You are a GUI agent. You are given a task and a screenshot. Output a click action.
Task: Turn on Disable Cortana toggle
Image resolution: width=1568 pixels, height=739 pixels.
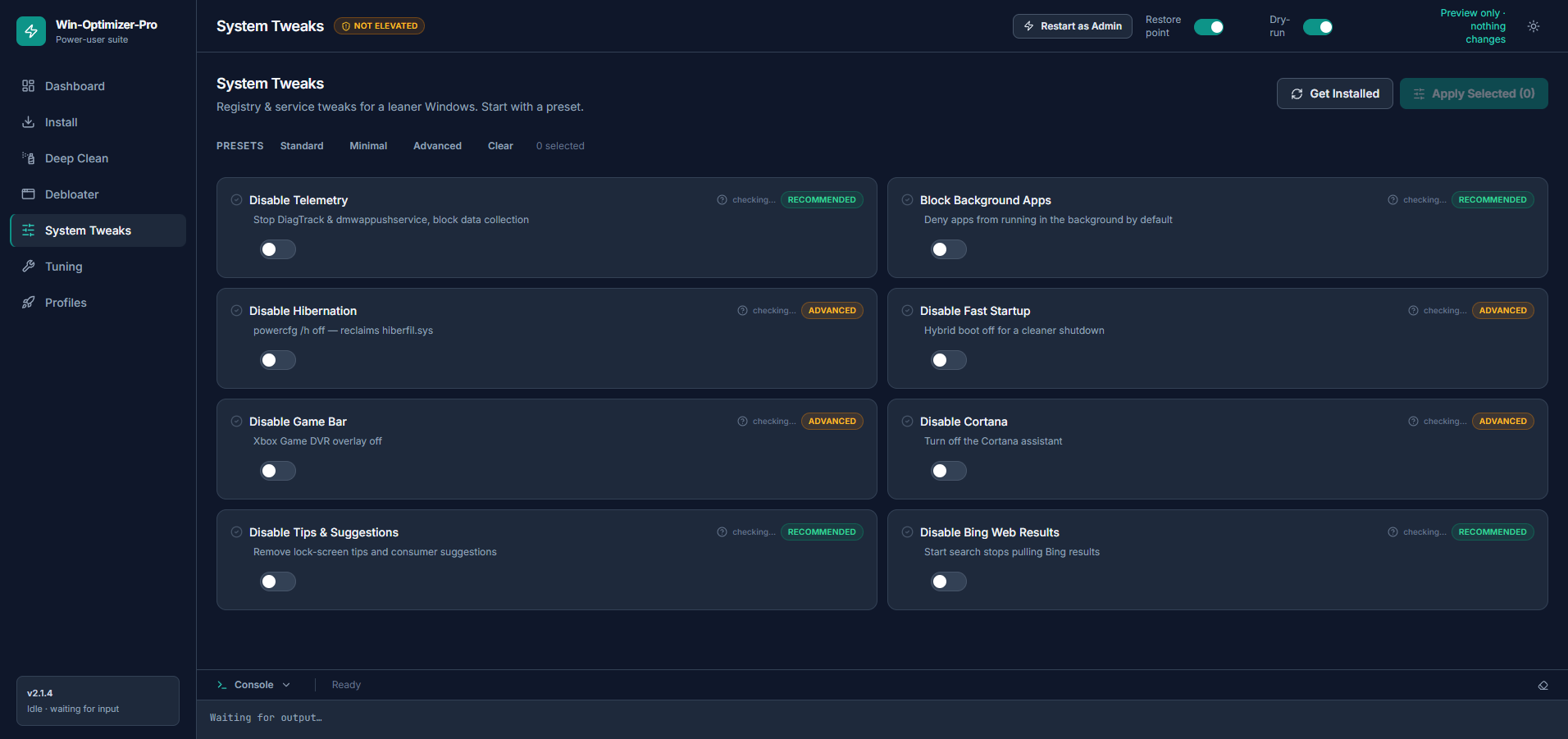[949, 471]
